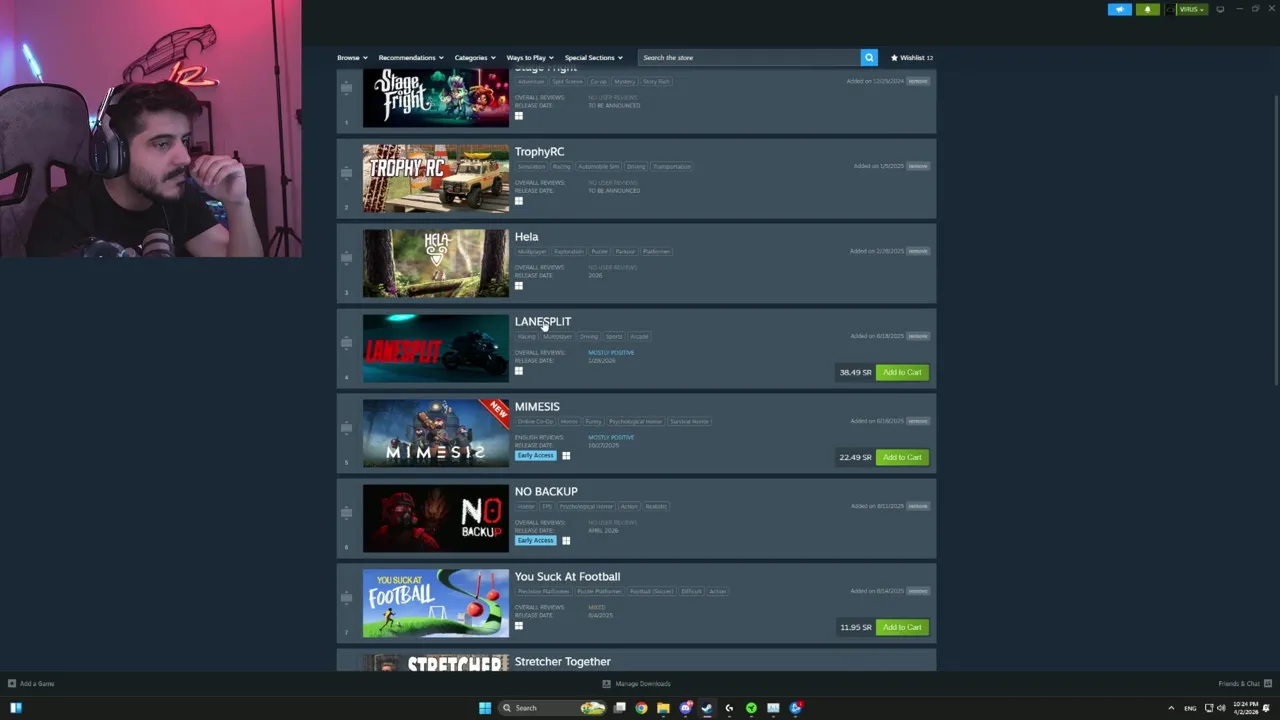Viewport: 1280px width, 720px height.
Task: Grab the drag handle of LANESPLIT row
Action: pos(346,343)
